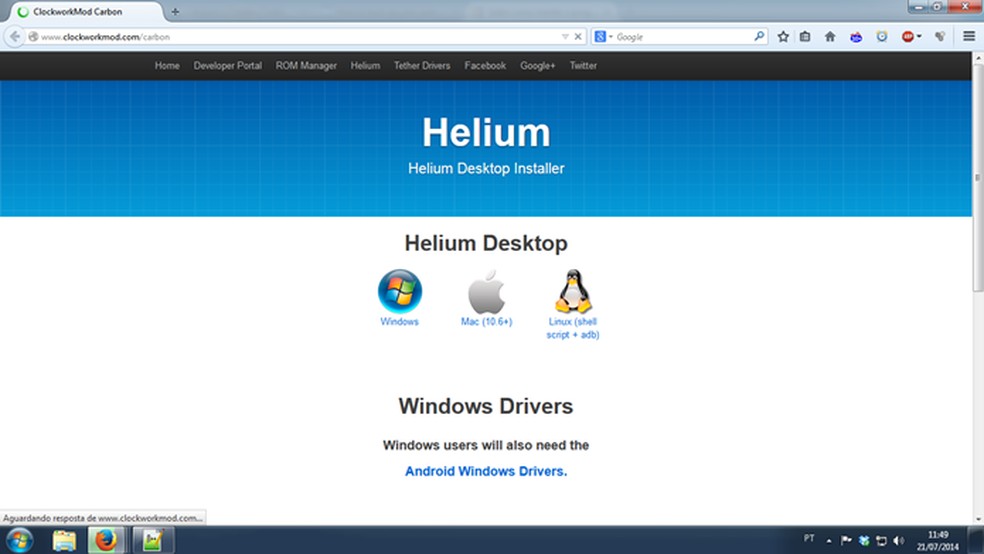The width and height of the screenshot is (984, 554).
Task: Click the PT language indicator
Action: pos(809,538)
